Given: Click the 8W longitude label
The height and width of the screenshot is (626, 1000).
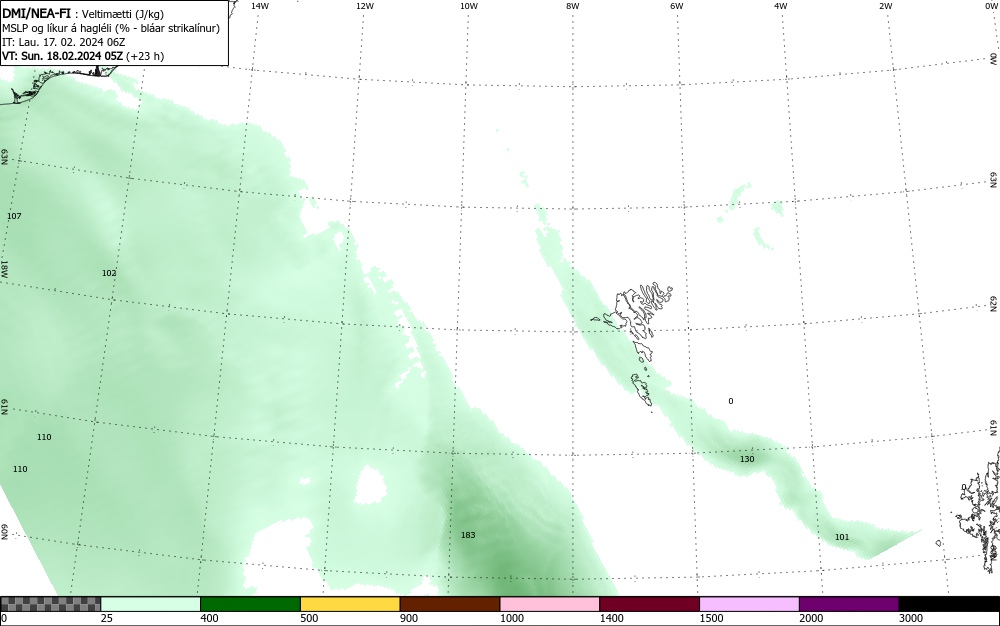Looking at the screenshot, I should pyautogui.click(x=573, y=6).
